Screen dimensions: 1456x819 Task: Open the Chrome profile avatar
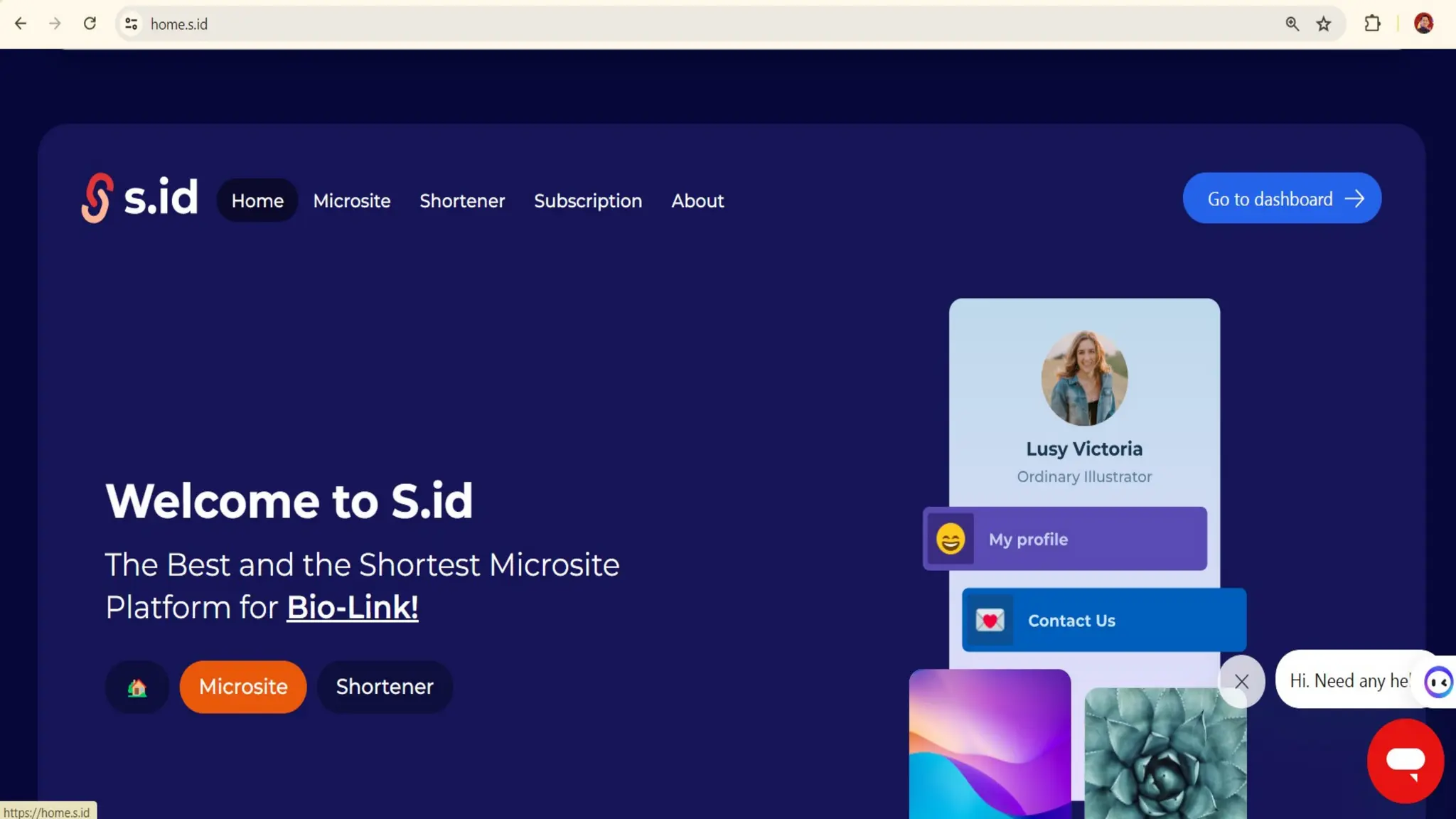coord(1423,23)
